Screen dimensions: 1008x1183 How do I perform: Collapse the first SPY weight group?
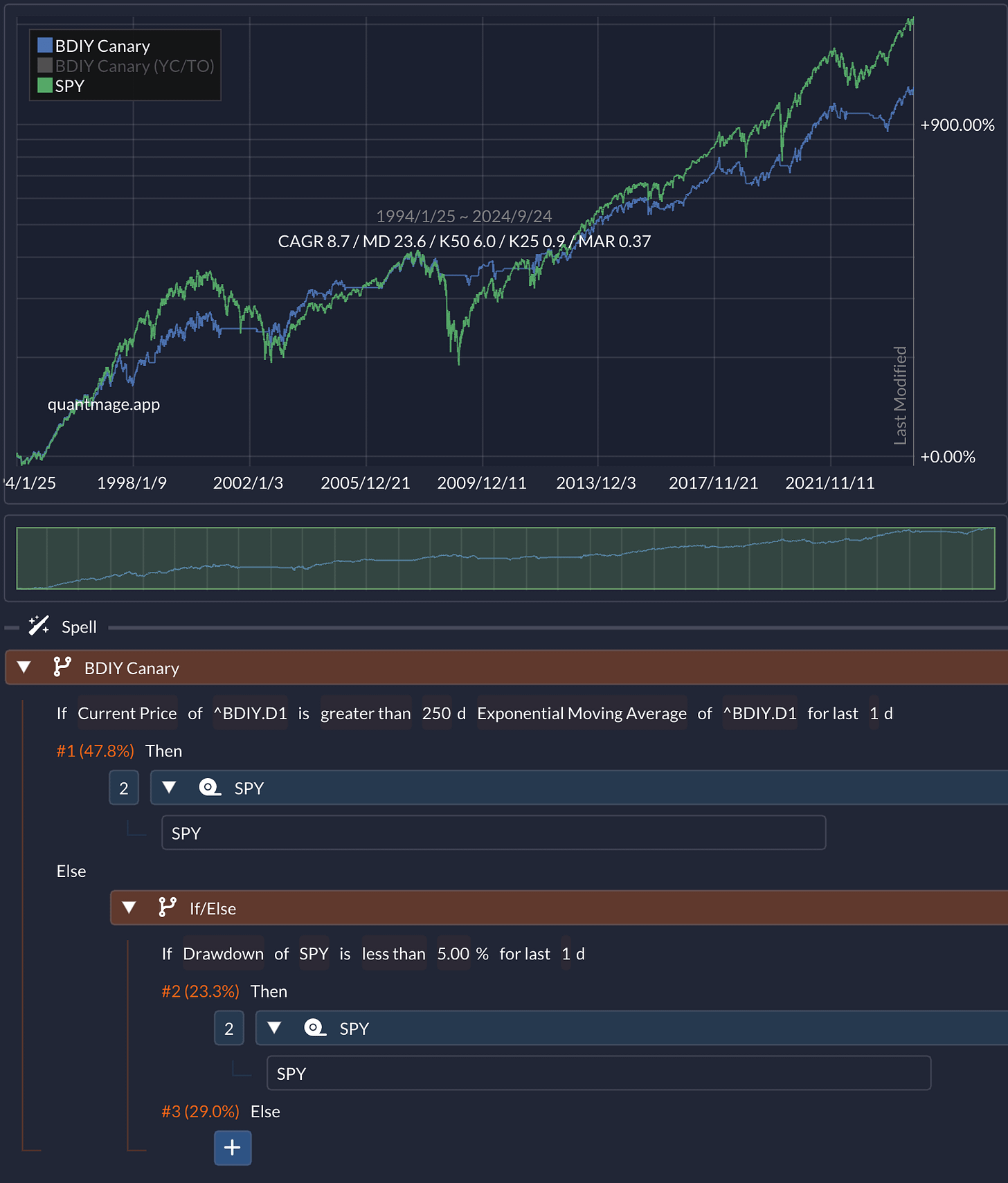tap(170, 788)
